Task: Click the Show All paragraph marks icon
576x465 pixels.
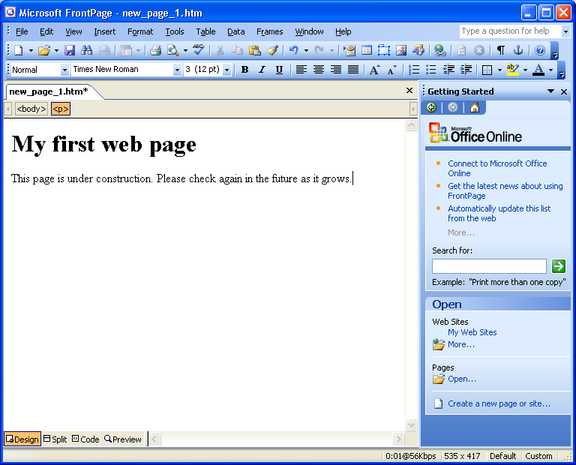Action: 501,50
